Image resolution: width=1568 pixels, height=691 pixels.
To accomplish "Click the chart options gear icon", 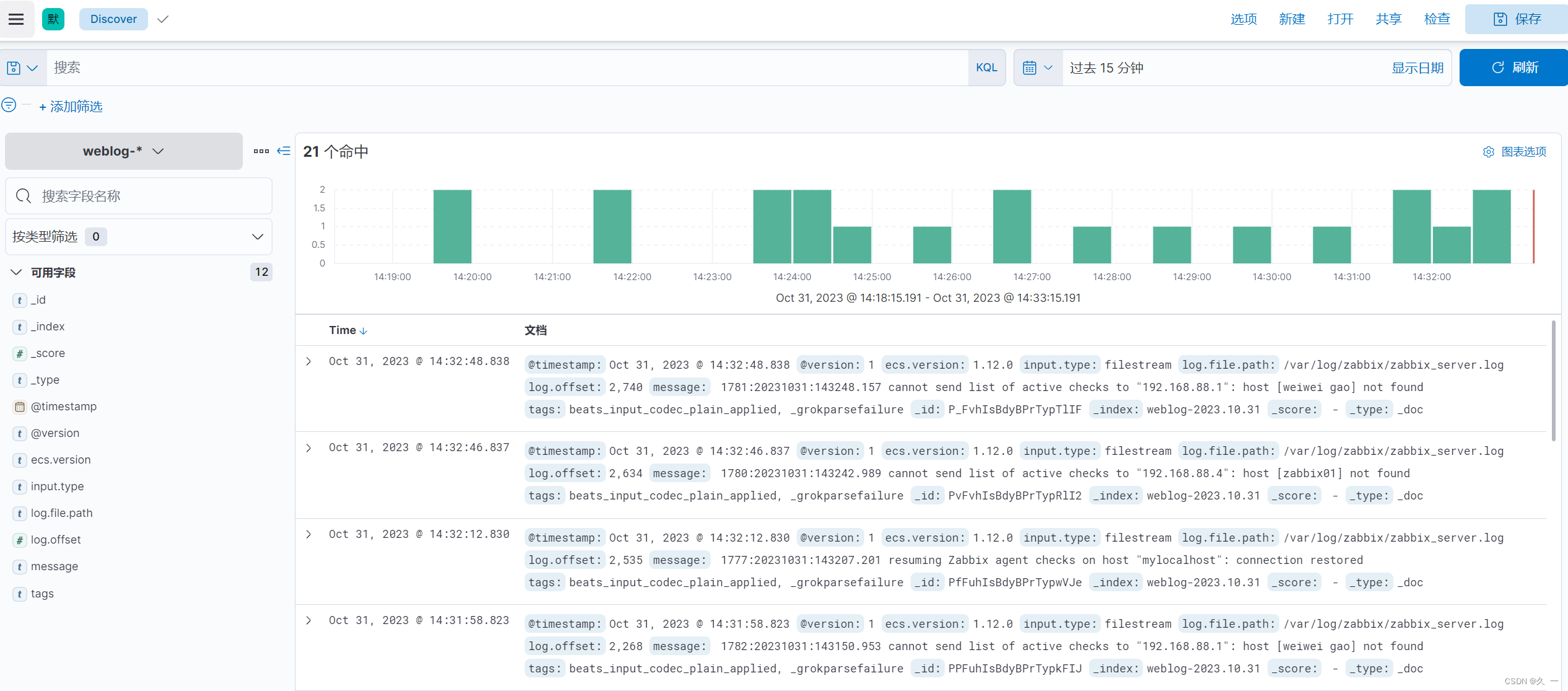I will tap(1489, 152).
